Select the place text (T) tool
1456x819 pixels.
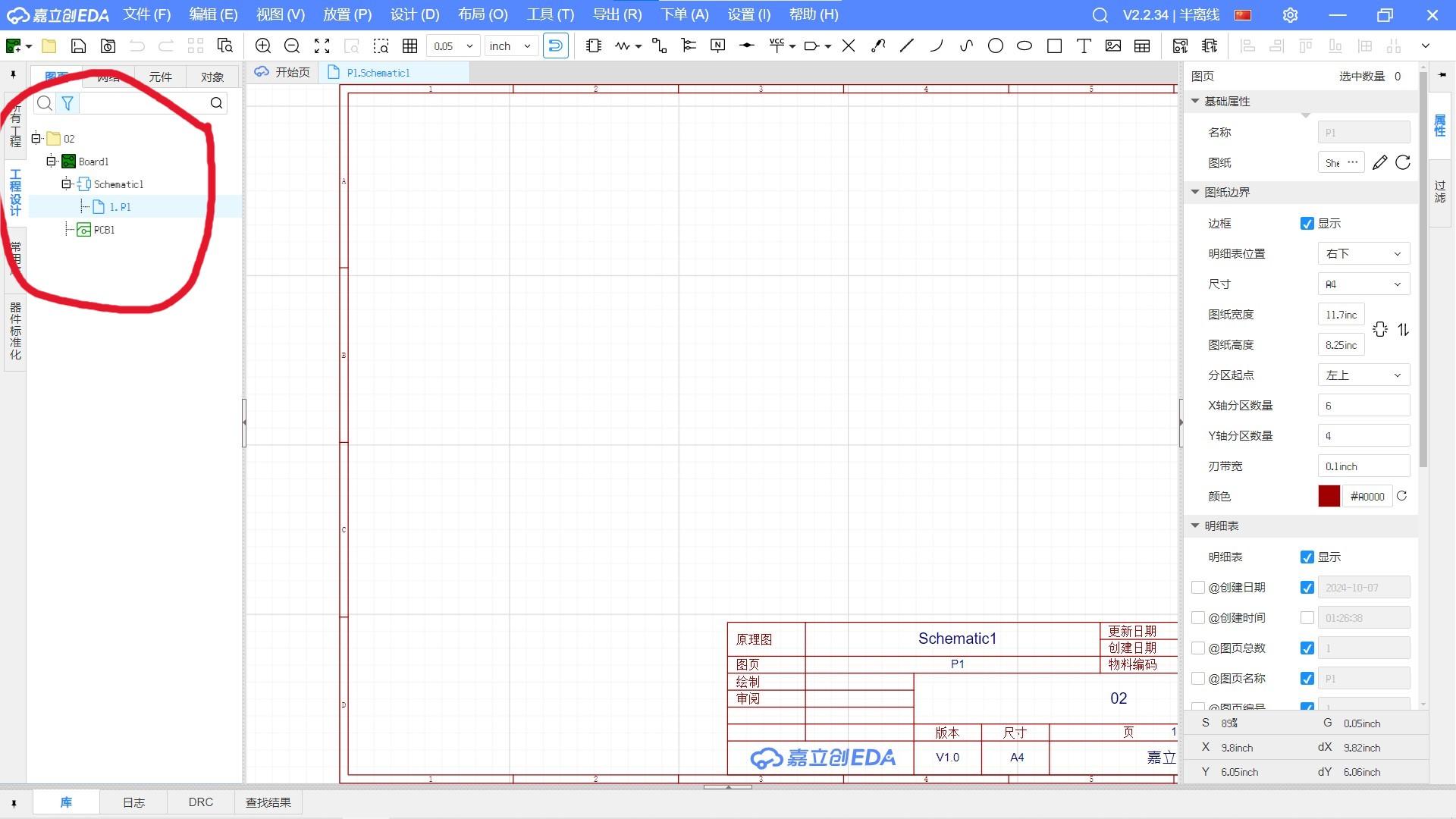coord(1084,46)
